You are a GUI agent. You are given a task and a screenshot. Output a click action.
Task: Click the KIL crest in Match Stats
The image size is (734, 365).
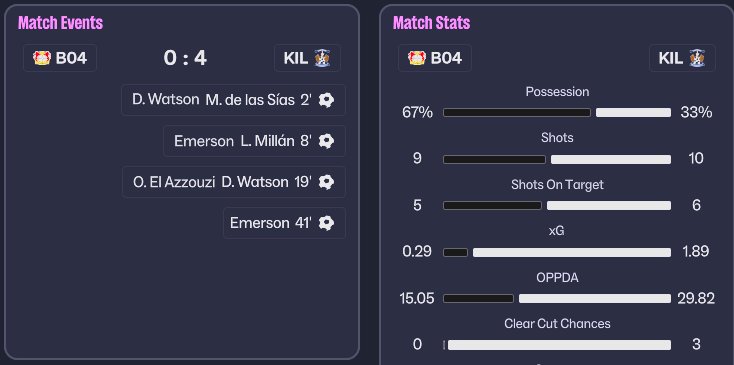697,58
